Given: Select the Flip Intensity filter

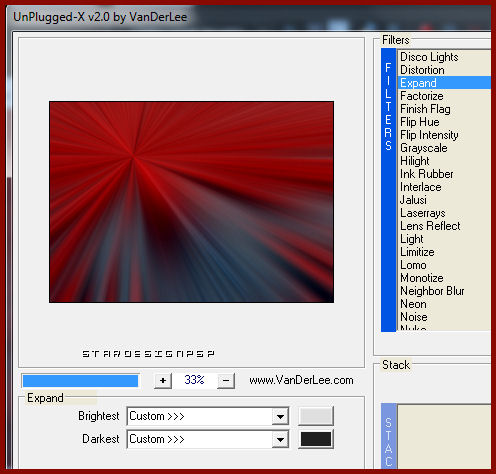Looking at the screenshot, I should 444,135.
